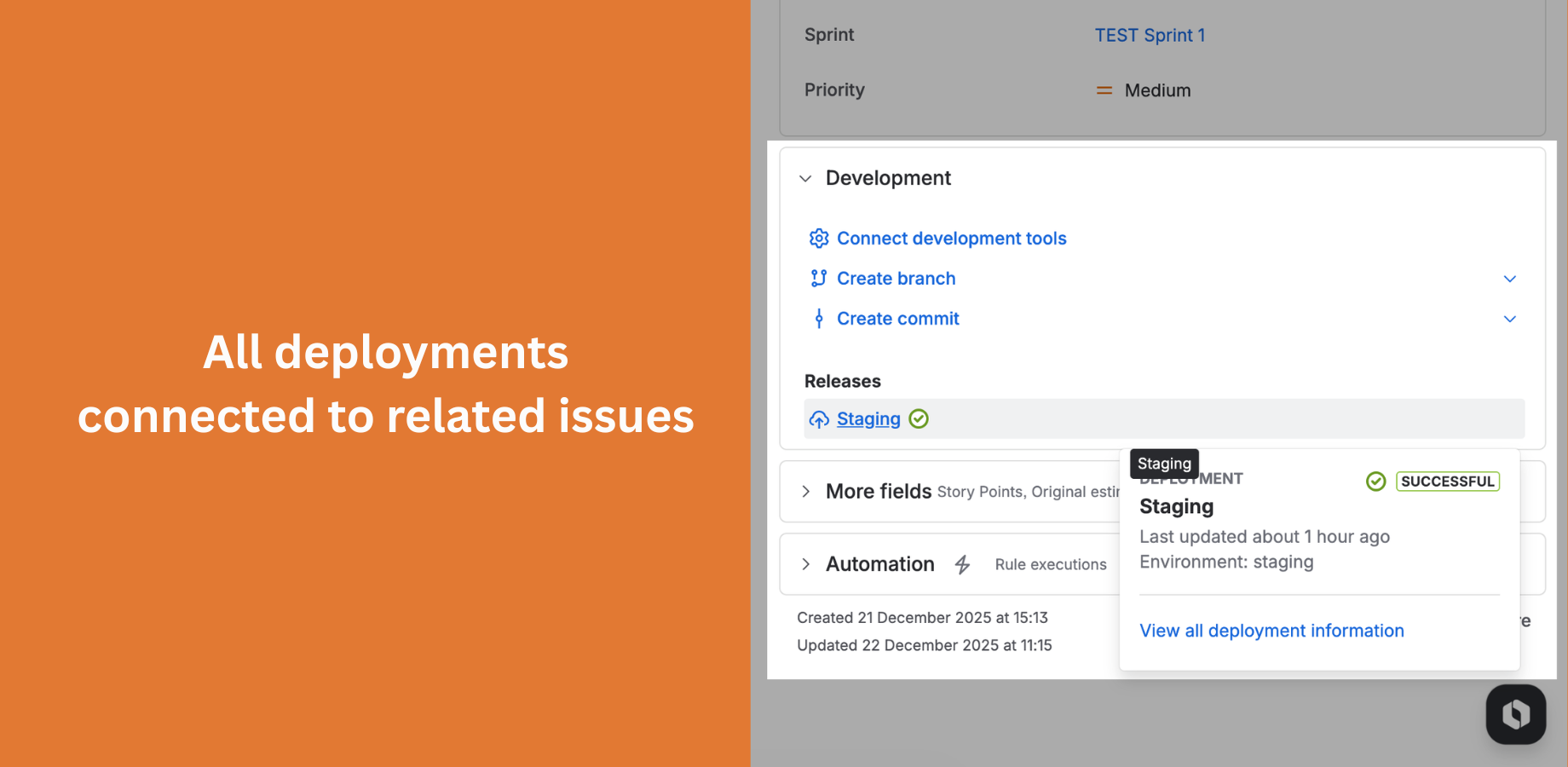This screenshot has width=1568, height=767.
Task: Click the deployment upload icon beside Staging
Action: point(819,418)
